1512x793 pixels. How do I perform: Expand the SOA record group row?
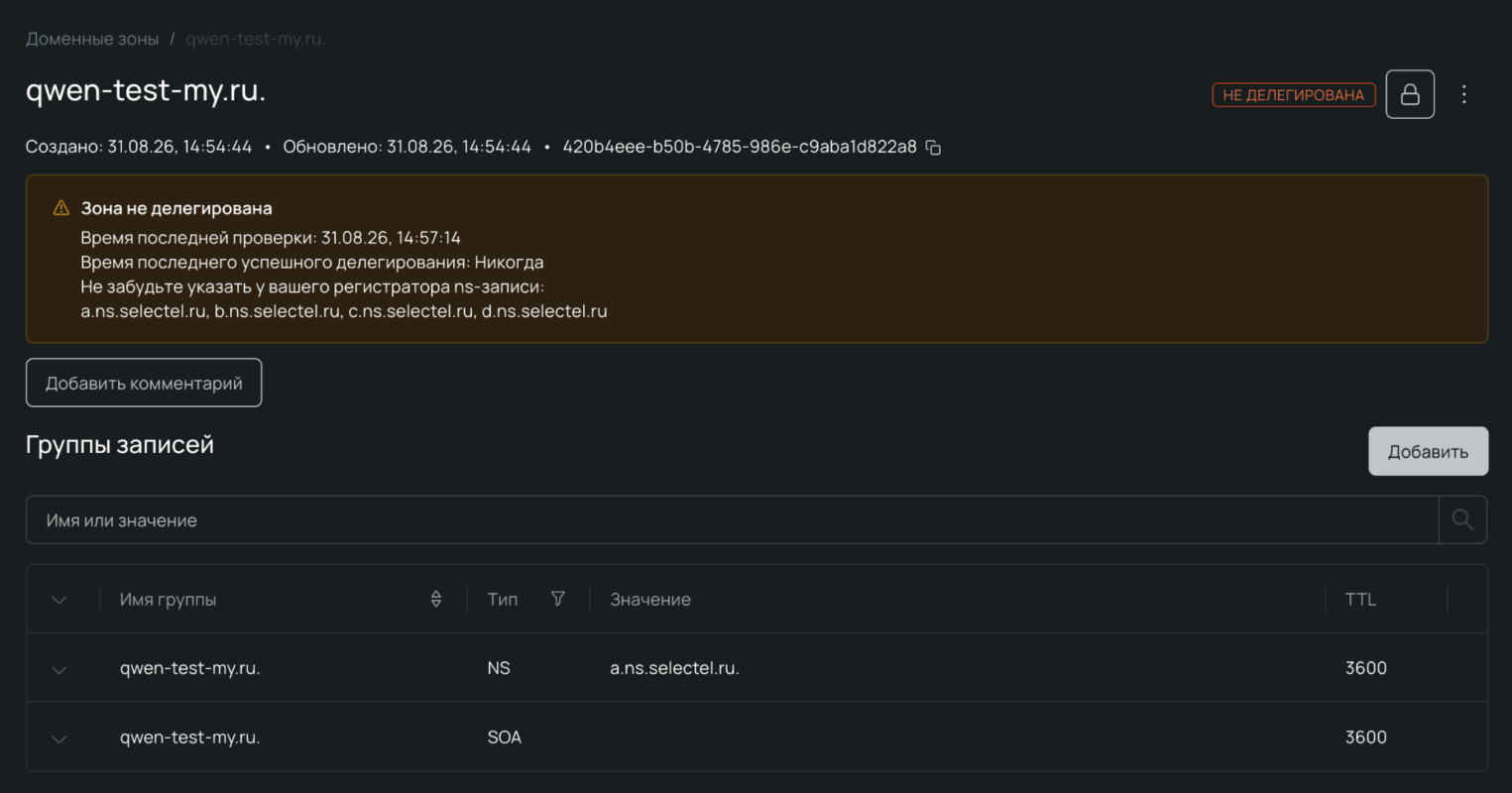click(59, 738)
